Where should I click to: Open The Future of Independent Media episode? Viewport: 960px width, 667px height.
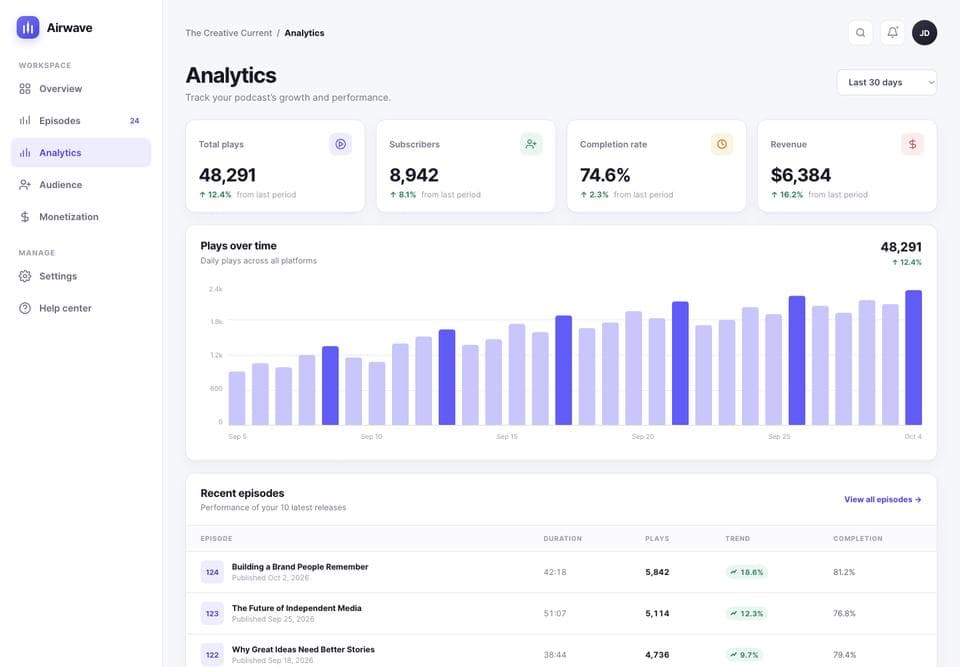(296, 608)
